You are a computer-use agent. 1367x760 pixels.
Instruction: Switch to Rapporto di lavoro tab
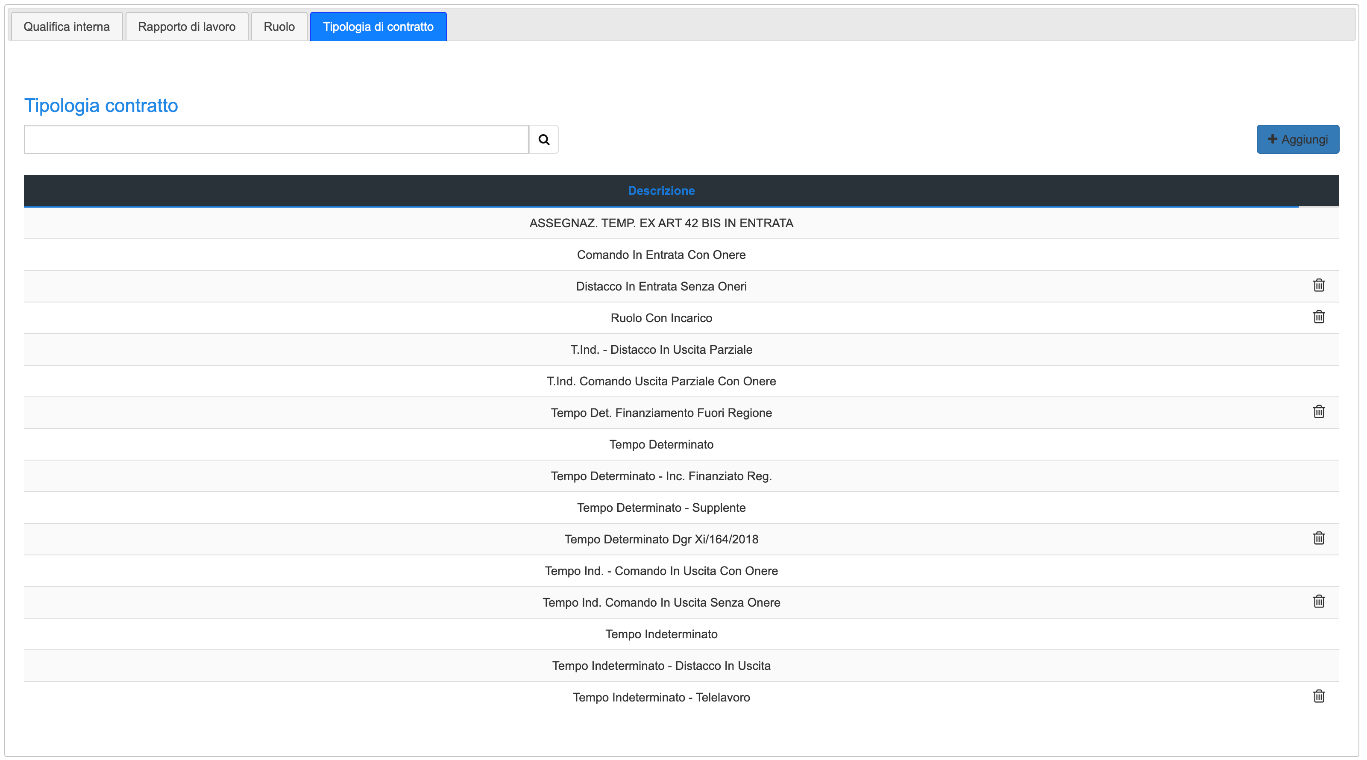pyautogui.click(x=187, y=27)
